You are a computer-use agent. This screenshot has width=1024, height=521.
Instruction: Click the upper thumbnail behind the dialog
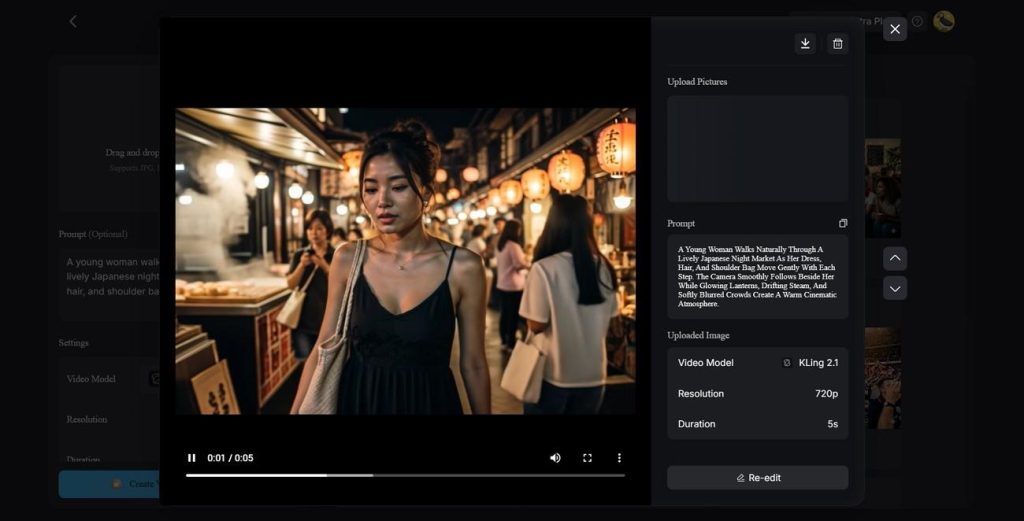click(883, 188)
